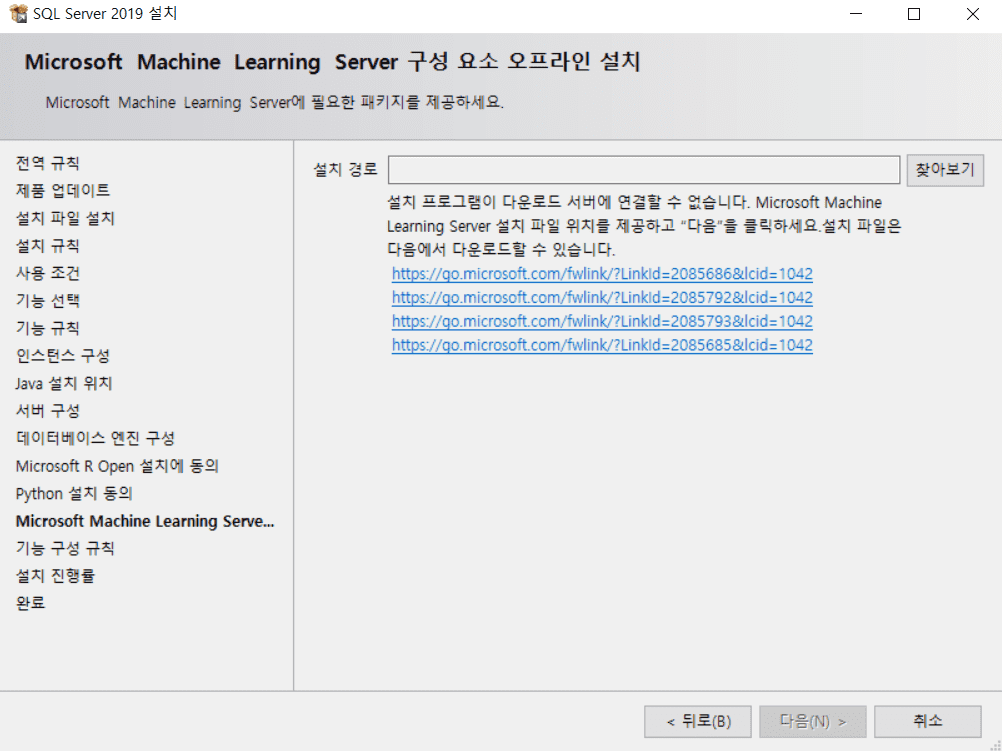Open the LinkId=2085793 download link

click(602, 321)
